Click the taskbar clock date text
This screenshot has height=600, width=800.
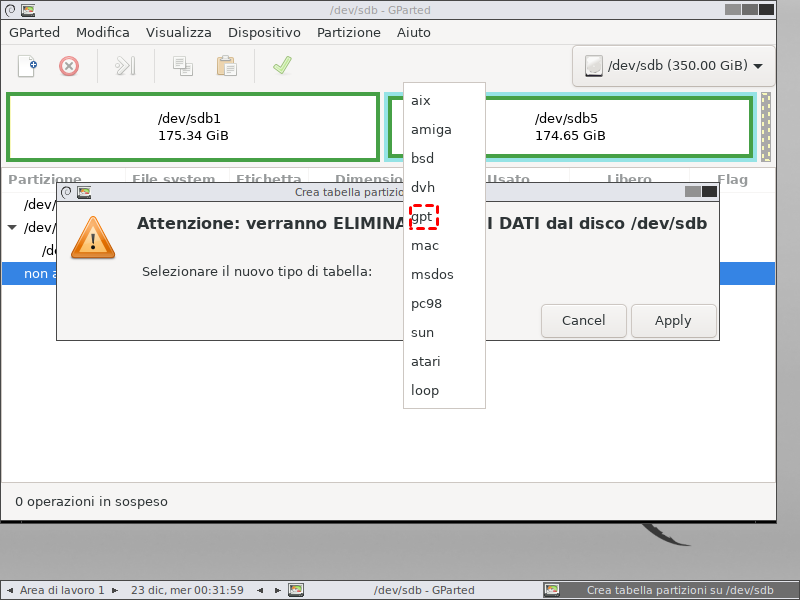coord(187,590)
